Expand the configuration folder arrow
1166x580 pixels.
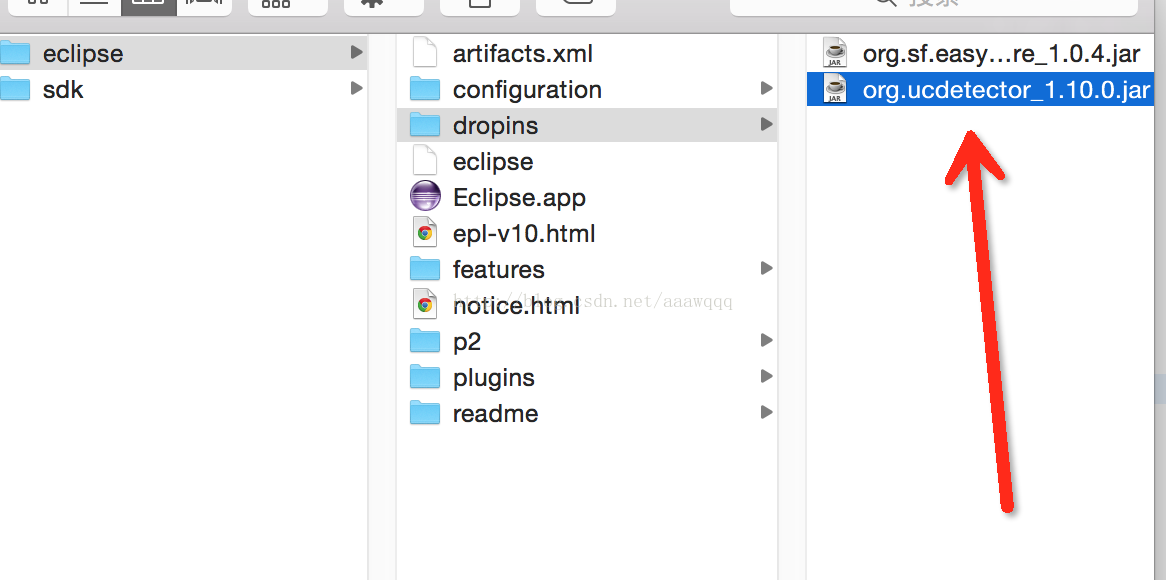click(x=767, y=88)
